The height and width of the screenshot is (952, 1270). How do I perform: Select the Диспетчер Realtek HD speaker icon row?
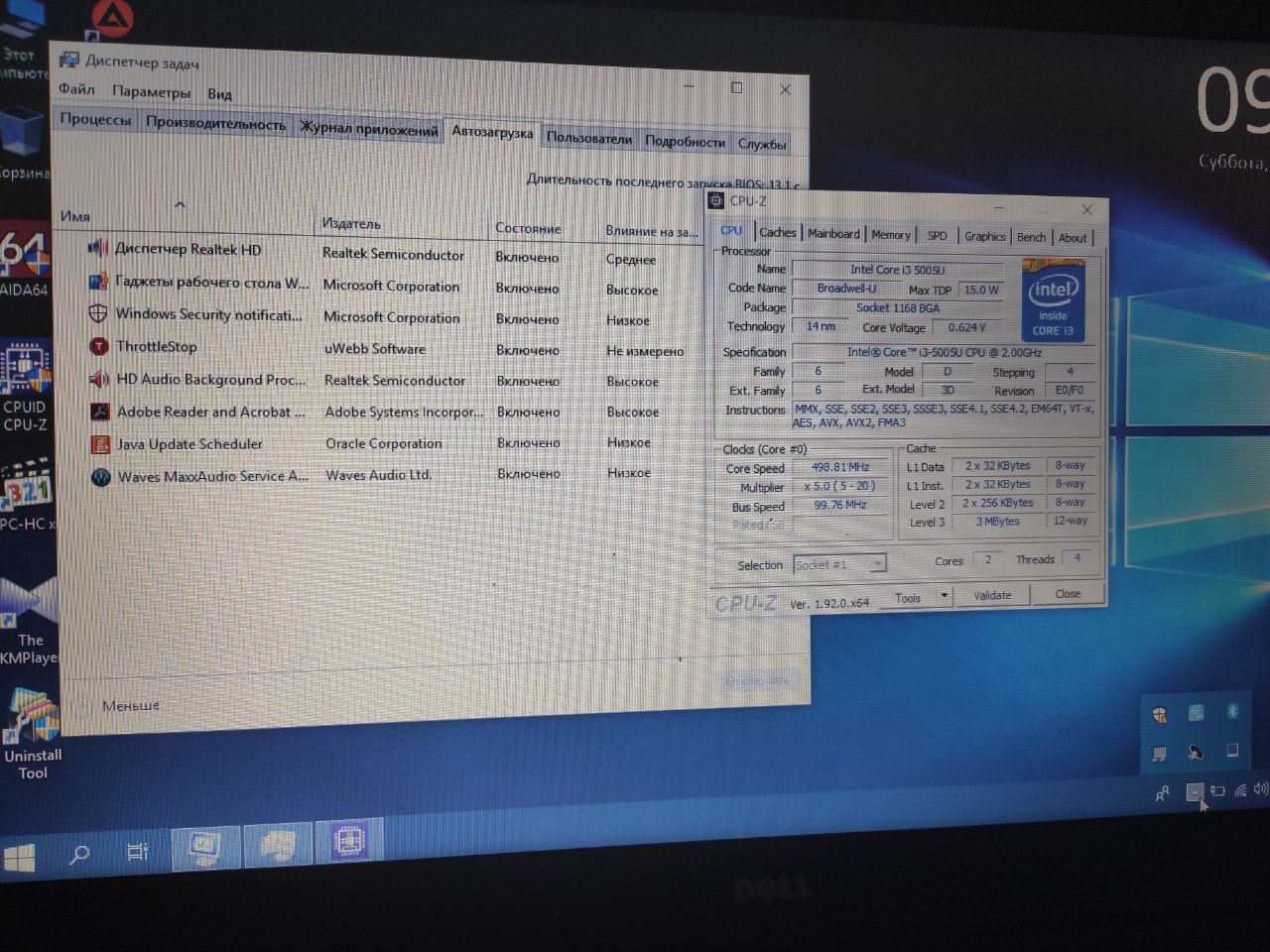[x=96, y=247]
